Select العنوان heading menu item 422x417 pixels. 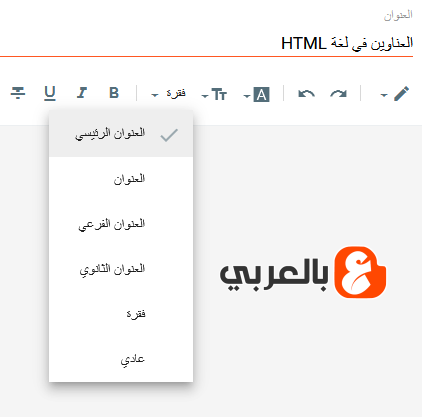121,179
